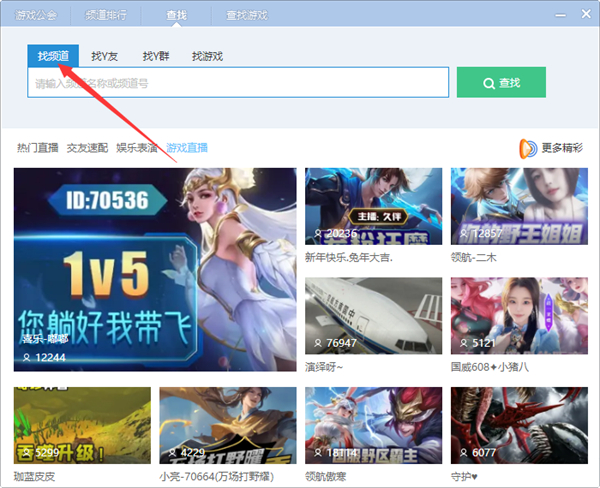This screenshot has width=600, height=488.
Task: Switch to the 找Y友 tab
Action: click(104, 56)
